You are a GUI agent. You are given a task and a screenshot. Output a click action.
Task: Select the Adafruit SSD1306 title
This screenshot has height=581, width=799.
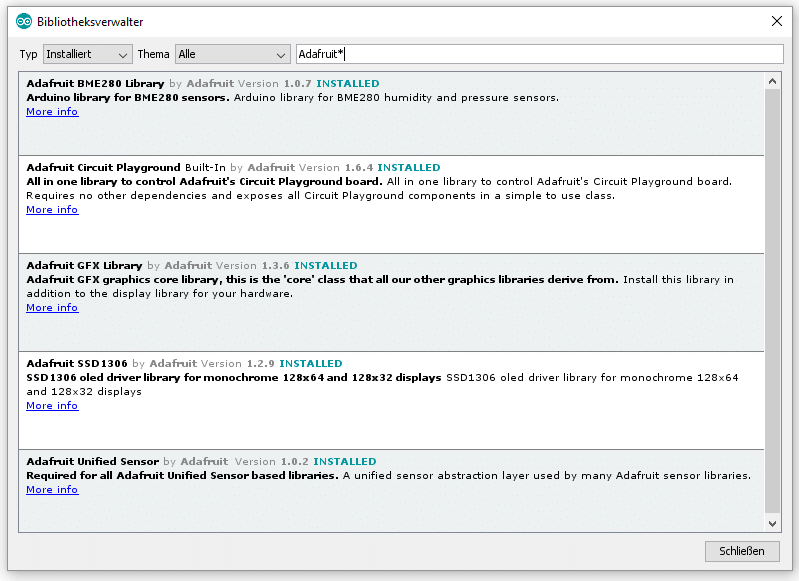click(x=77, y=363)
